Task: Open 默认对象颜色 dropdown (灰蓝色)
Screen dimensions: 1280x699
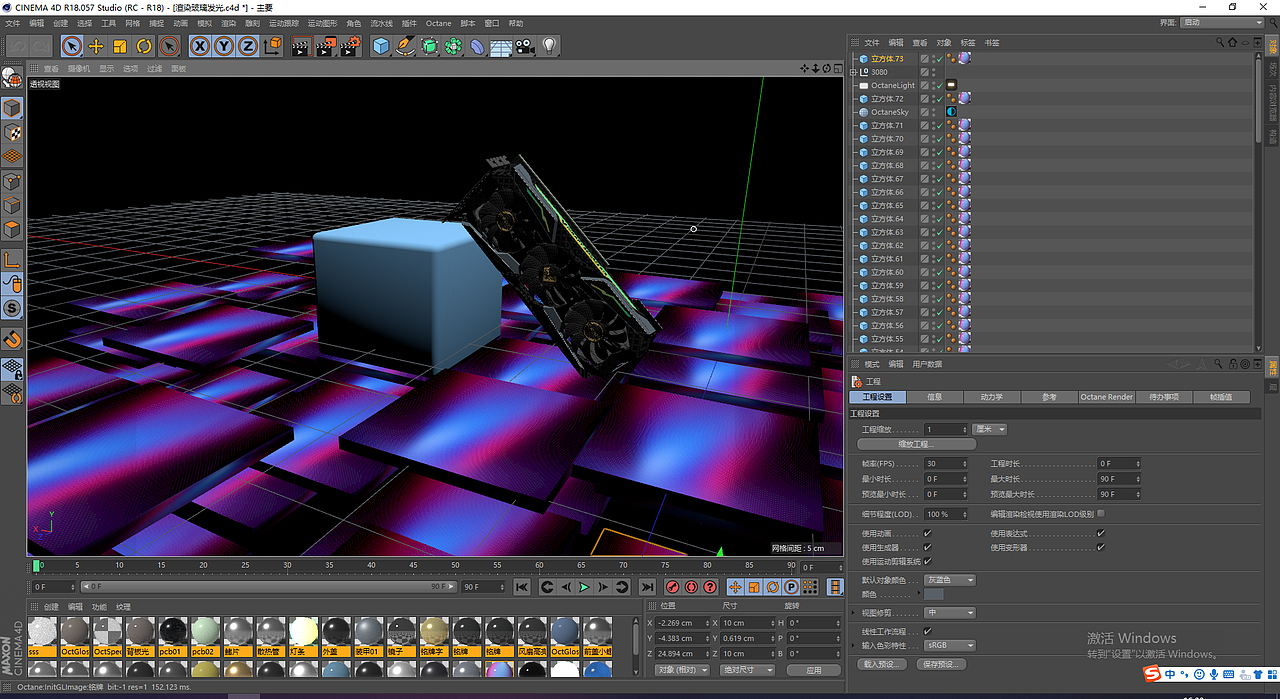Action: click(949, 580)
